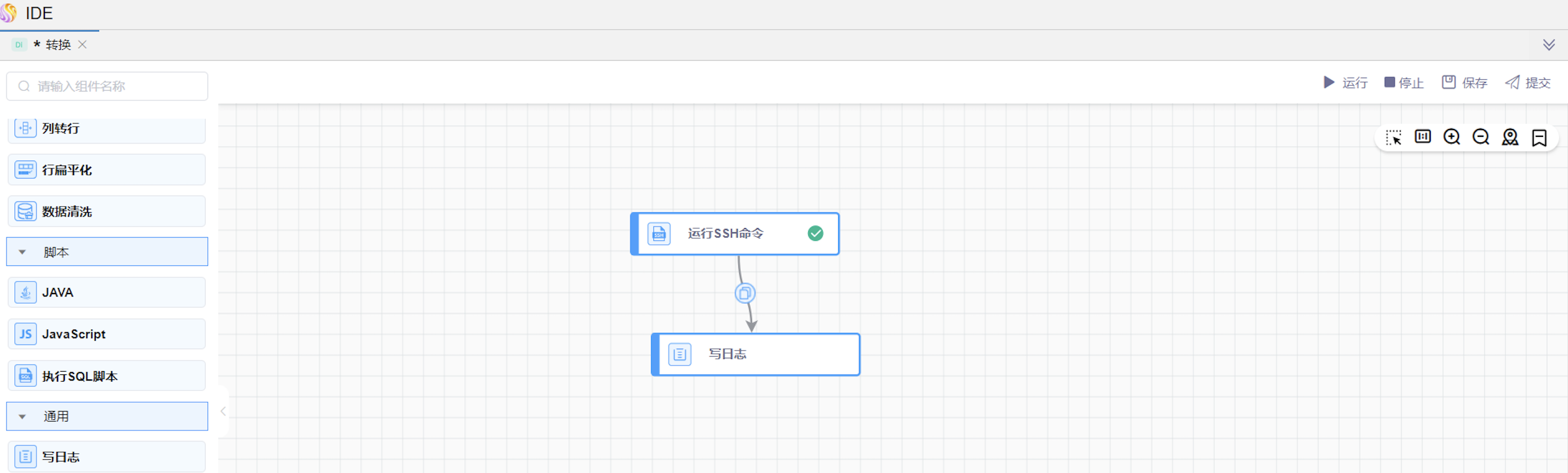The height and width of the screenshot is (473, 1568).
Task: Click the 保存 save button
Action: point(1464,83)
